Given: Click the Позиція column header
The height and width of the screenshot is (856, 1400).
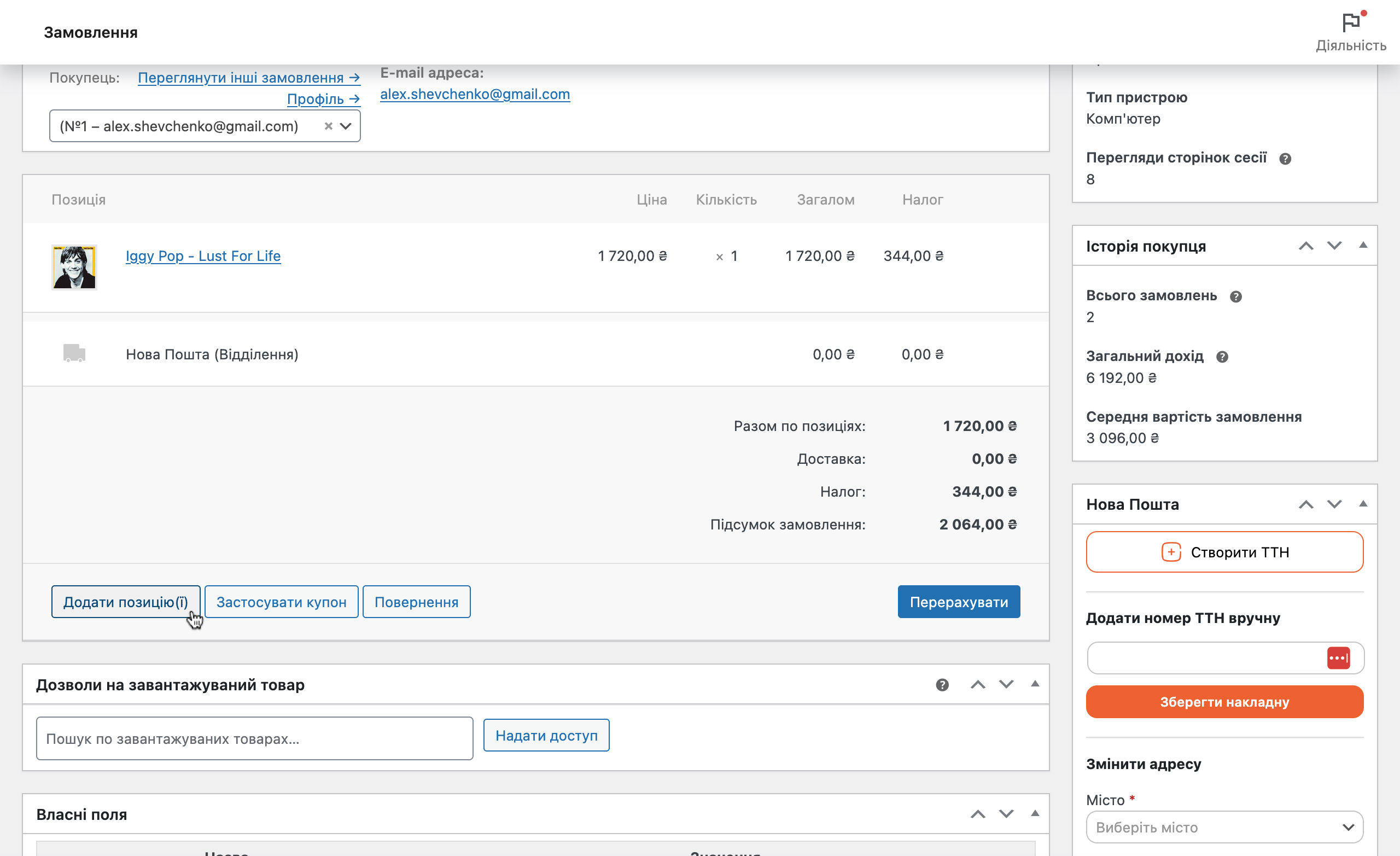Looking at the screenshot, I should coord(78,200).
